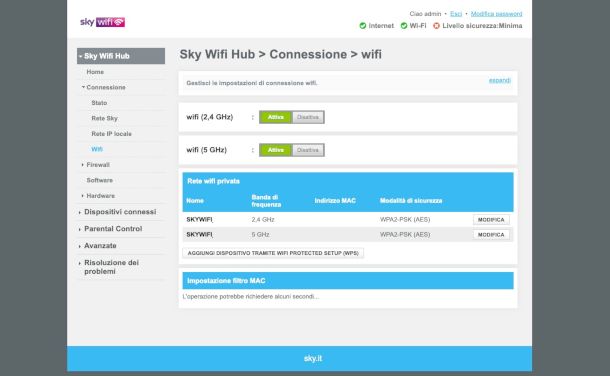Log out with Esci link

click(x=456, y=14)
